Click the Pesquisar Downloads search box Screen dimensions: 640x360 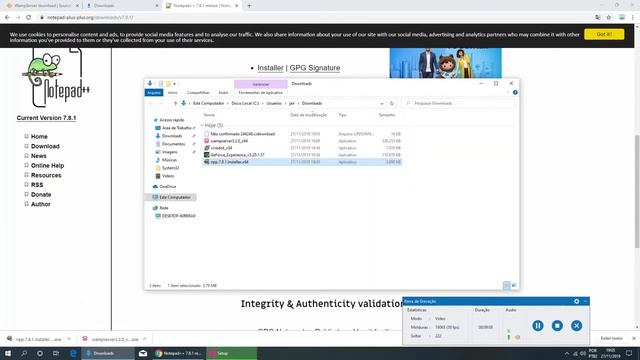[458, 103]
